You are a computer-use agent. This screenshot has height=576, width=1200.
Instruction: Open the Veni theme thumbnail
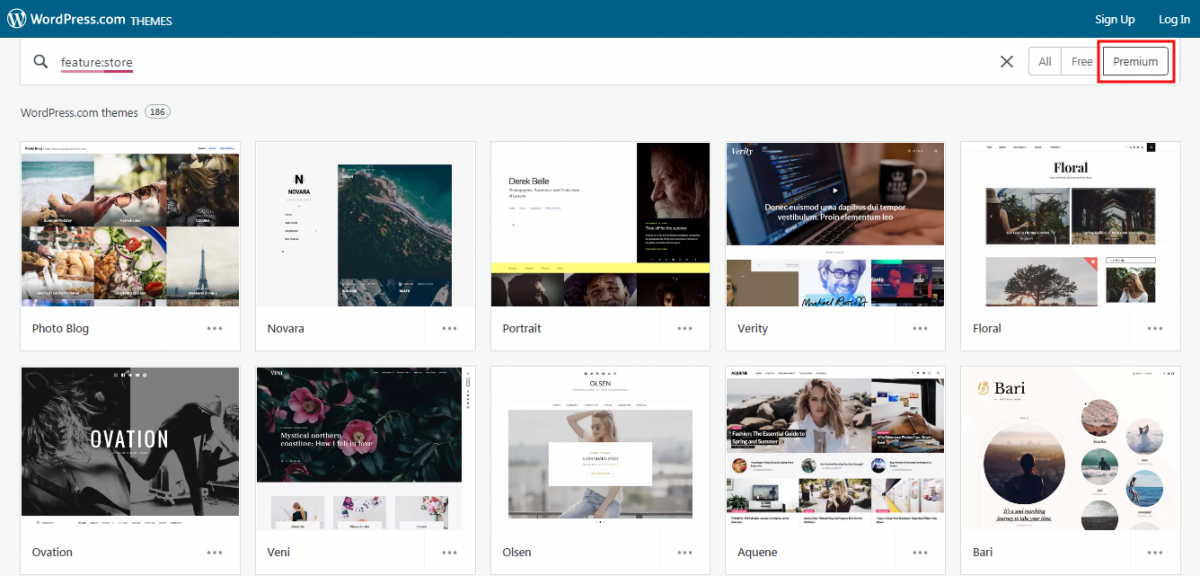pyautogui.click(x=365, y=449)
